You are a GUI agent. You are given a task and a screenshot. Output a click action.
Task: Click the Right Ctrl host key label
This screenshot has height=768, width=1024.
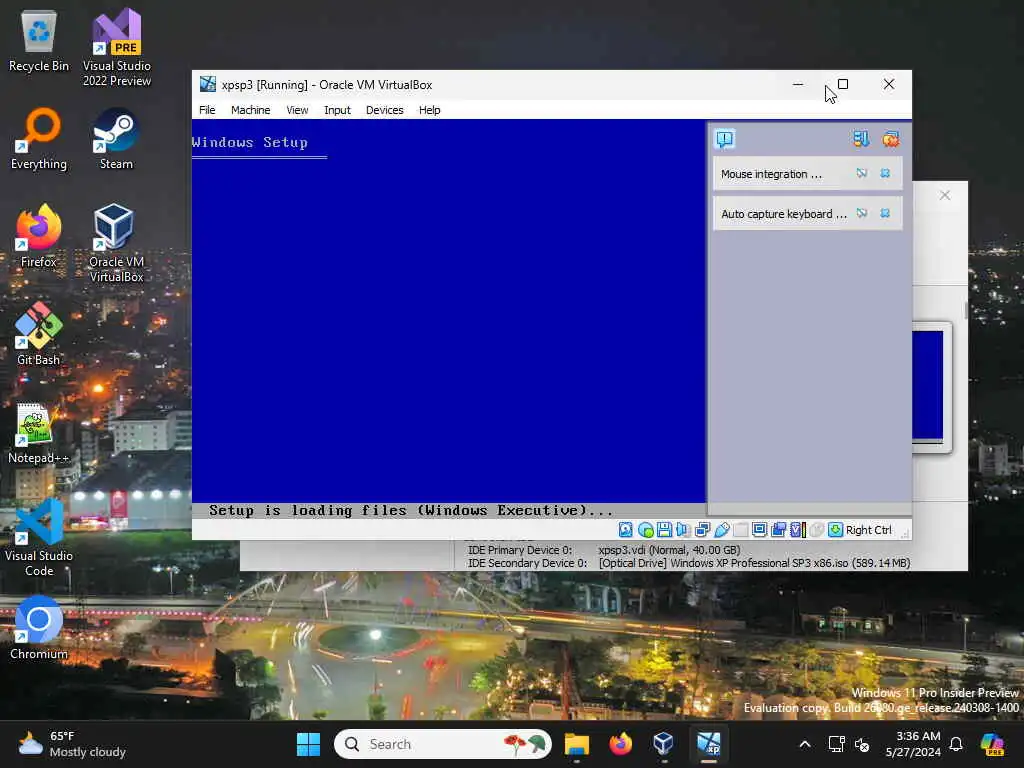pyautogui.click(x=869, y=530)
